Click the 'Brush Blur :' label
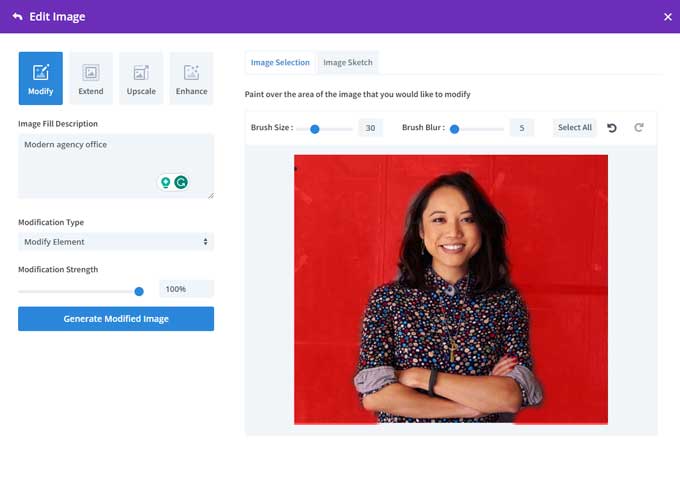Viewport: 680px width, 479px height. (423, 127)
